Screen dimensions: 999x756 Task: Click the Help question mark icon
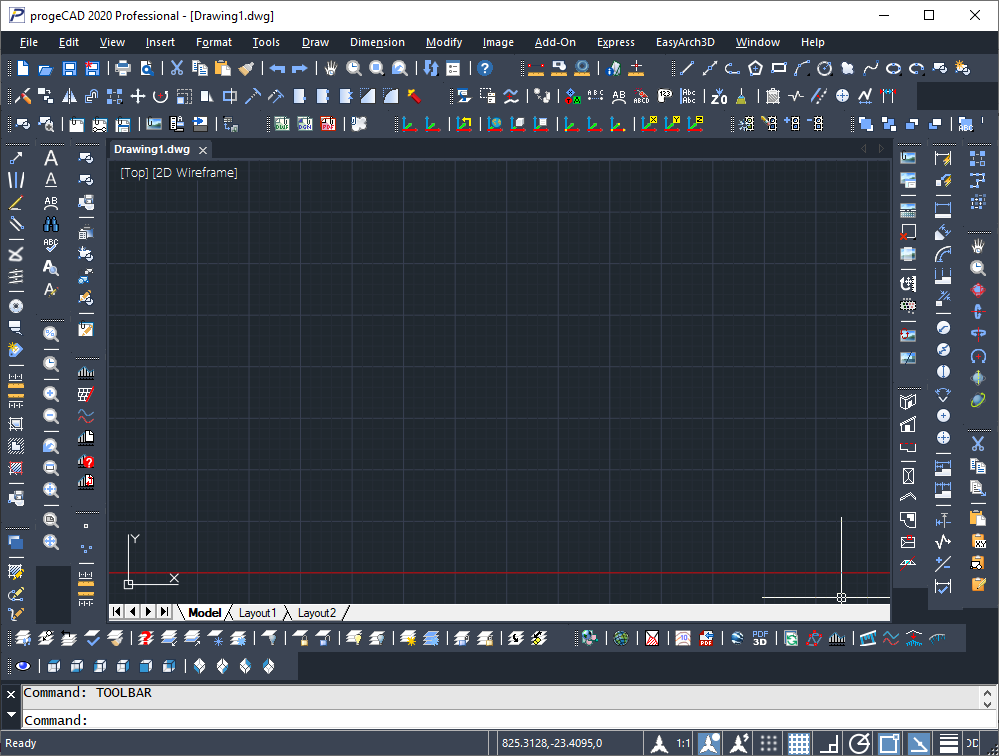point(485,69)
